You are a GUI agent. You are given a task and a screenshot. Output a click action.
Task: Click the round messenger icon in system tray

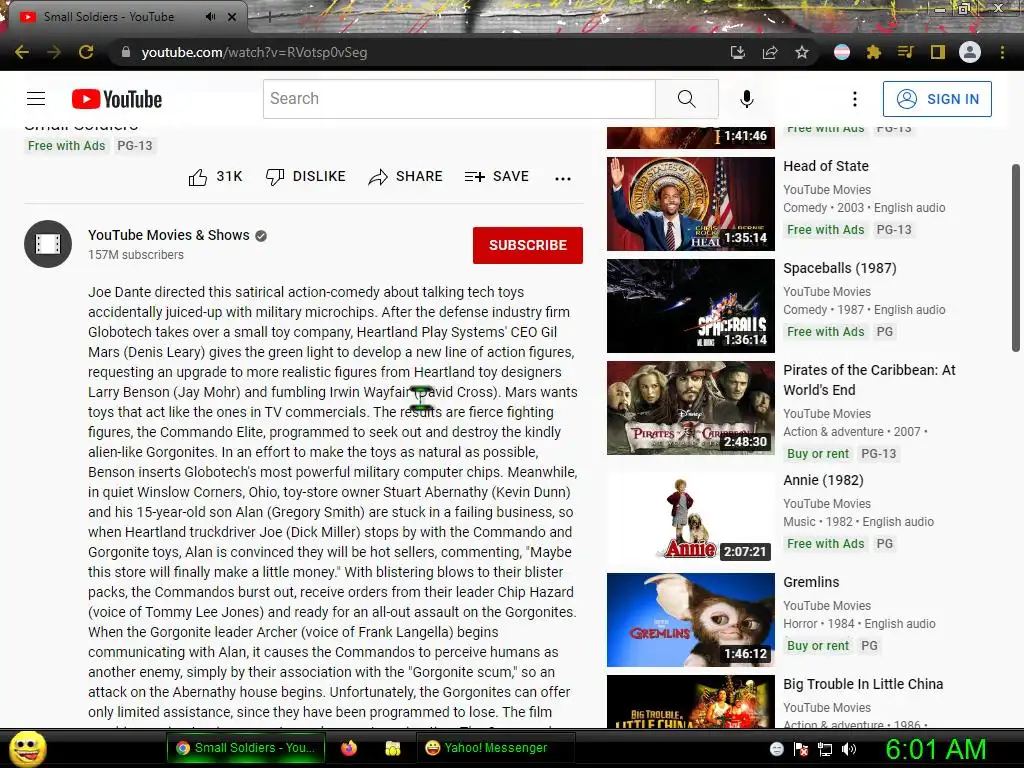(776, 749)
